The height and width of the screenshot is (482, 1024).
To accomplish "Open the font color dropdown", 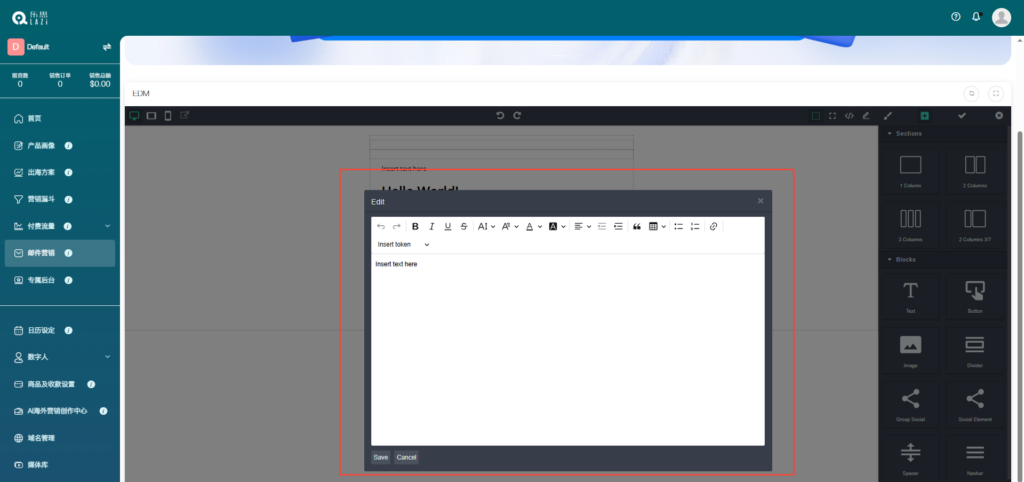I will [533, 227].
